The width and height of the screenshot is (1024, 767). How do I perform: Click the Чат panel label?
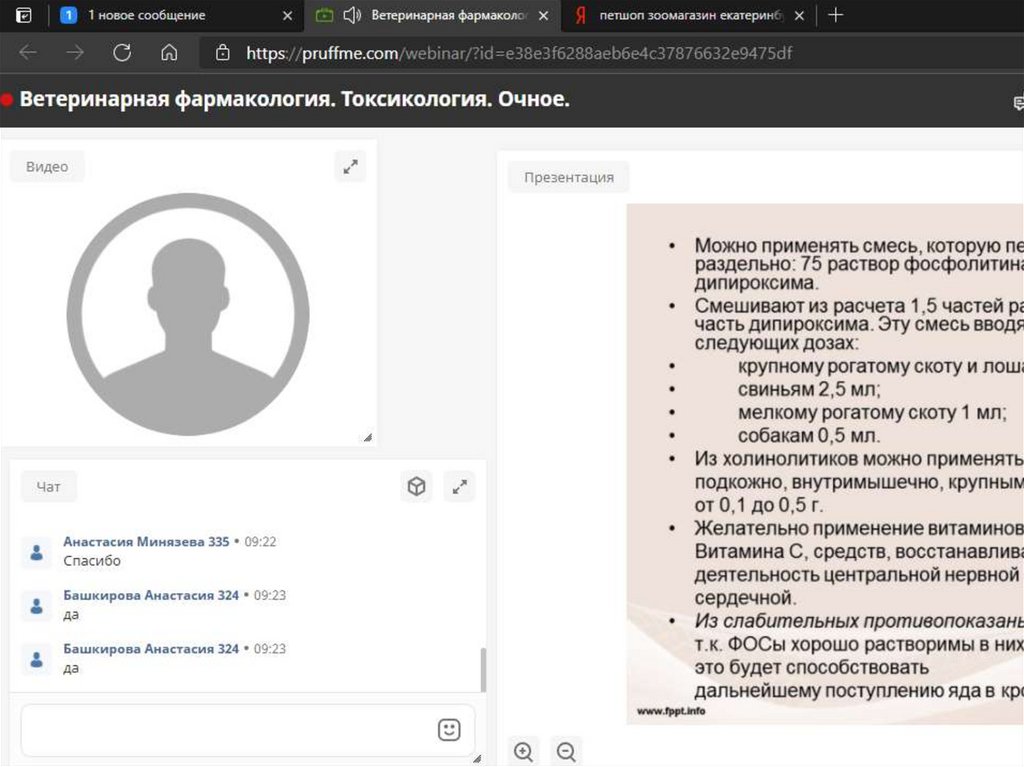pos(49,487)
